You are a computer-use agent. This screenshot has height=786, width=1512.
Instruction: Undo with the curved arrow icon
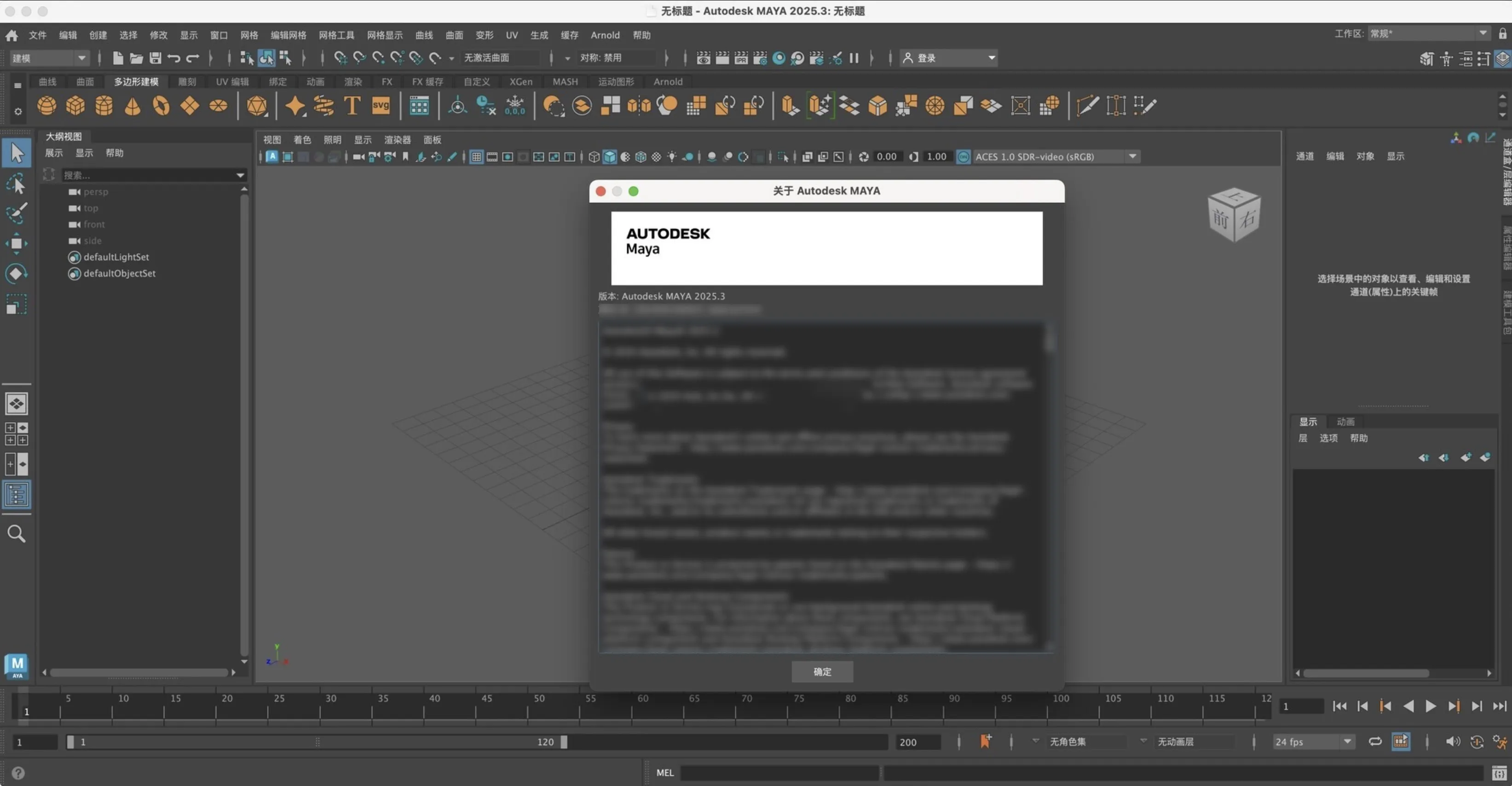174,58
